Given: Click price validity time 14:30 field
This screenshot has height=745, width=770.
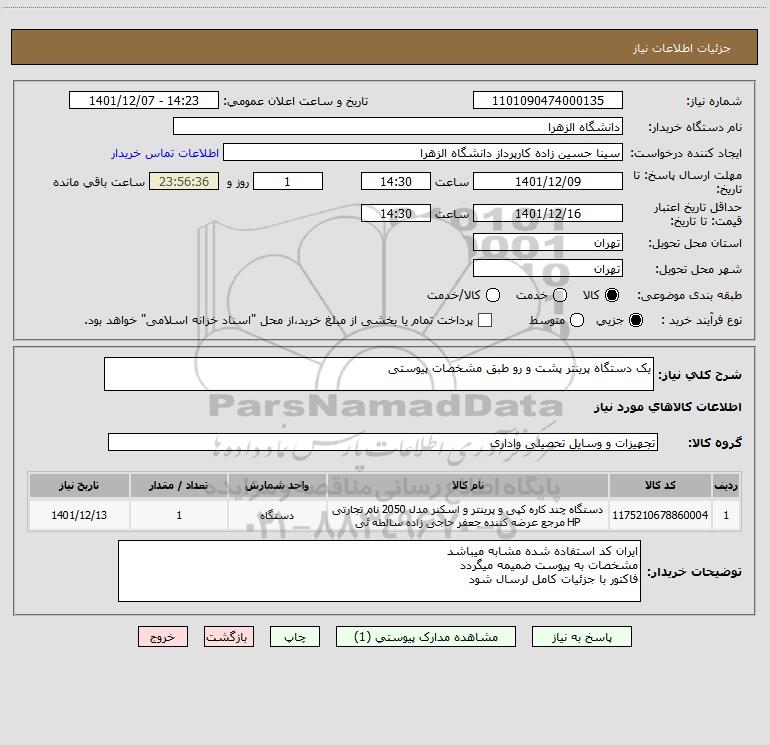Looking at the screenshot, I should 396,213.
